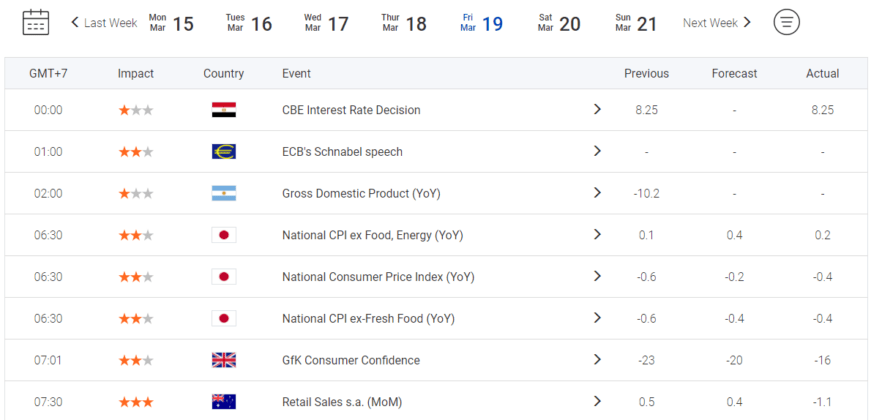
Task: Click the GMT+7 timezone header
Action: 48,73
